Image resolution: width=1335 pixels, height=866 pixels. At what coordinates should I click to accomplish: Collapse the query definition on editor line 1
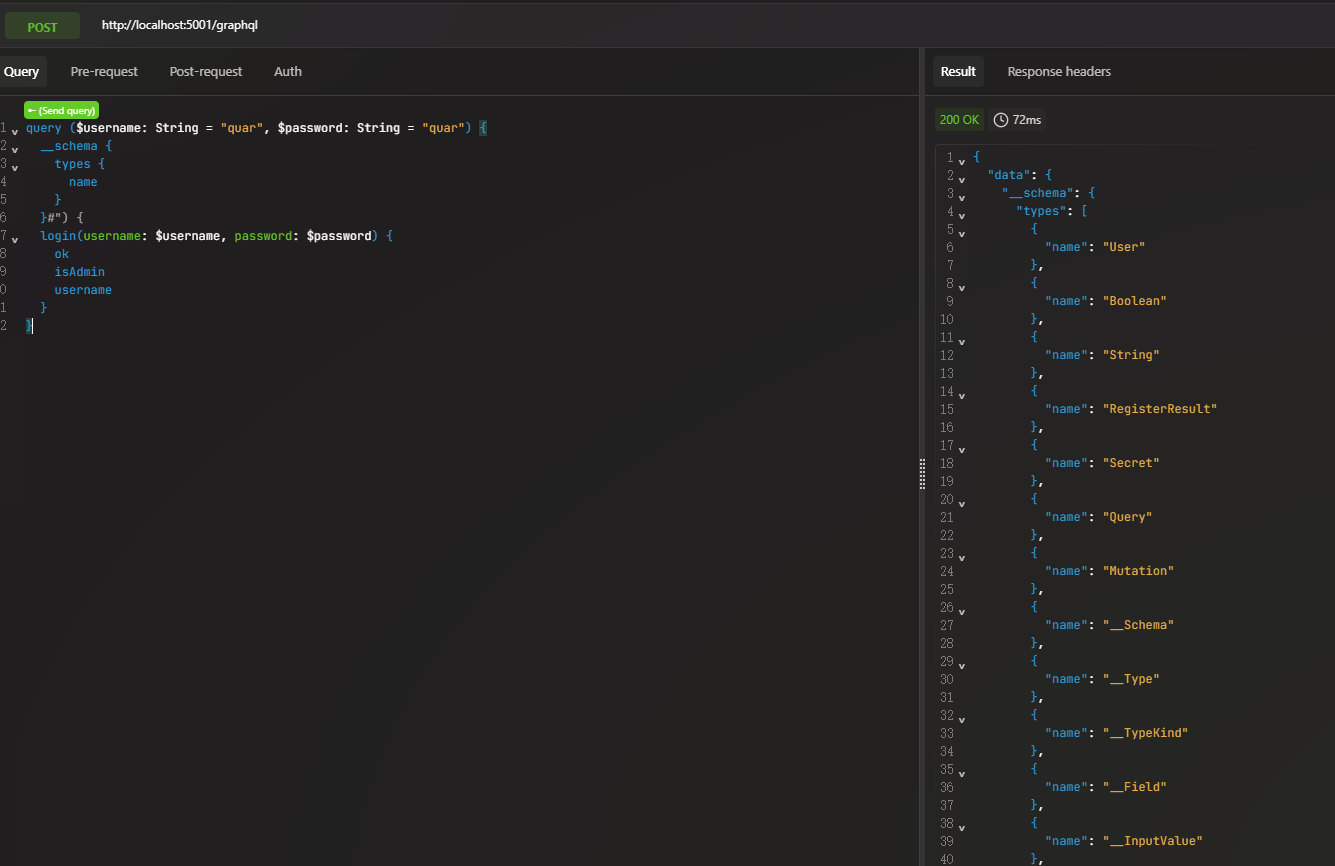pyautogui.click(x=15, y=131)
